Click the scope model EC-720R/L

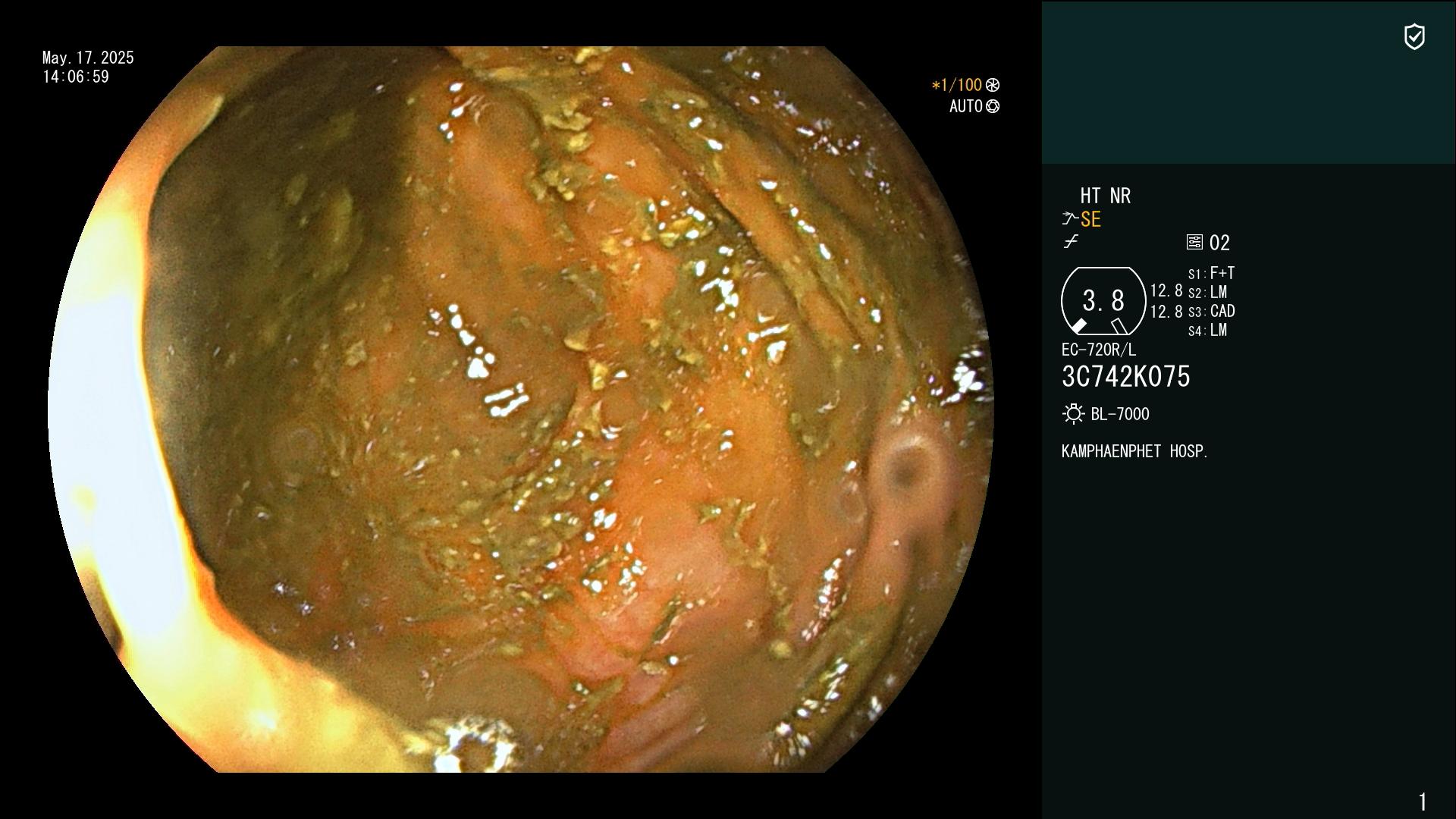tap(1099, 350)
